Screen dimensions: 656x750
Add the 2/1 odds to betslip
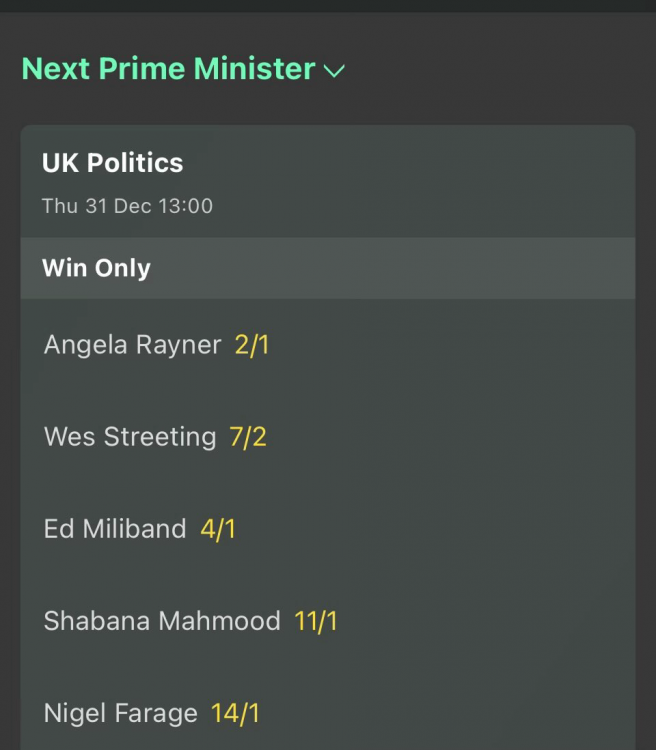click(252, 345)
